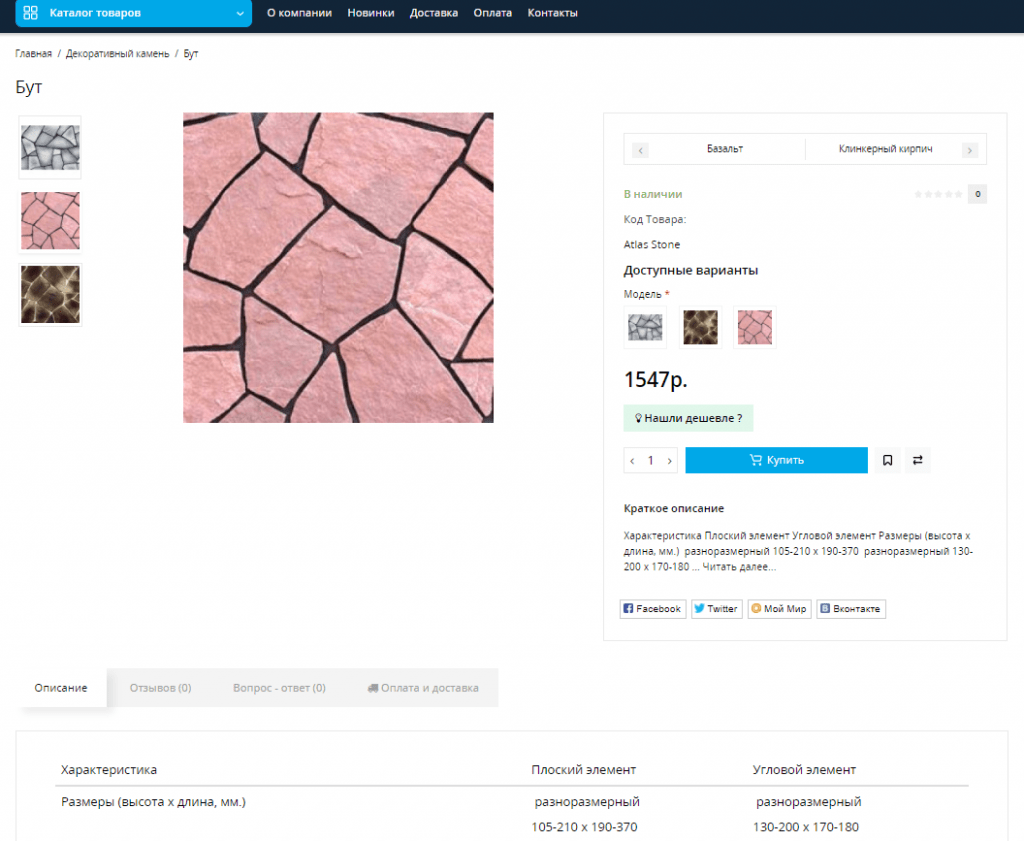Select the gray stone model option

[645, 327]
